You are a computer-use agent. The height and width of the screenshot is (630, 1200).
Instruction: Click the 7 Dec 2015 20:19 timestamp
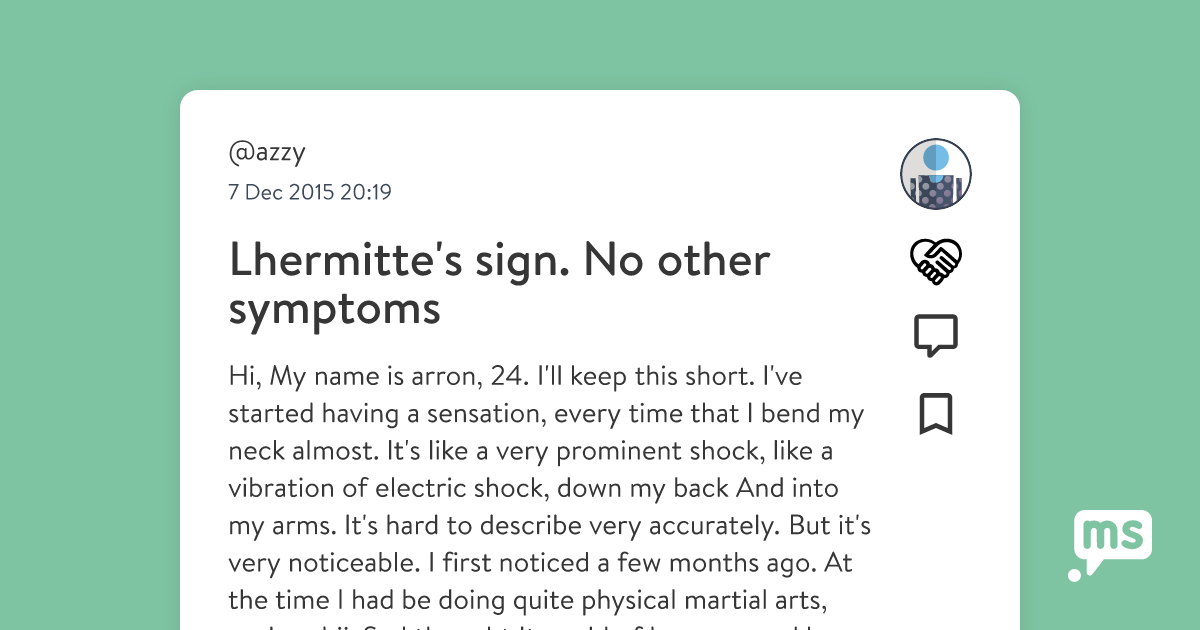[310, 192]
